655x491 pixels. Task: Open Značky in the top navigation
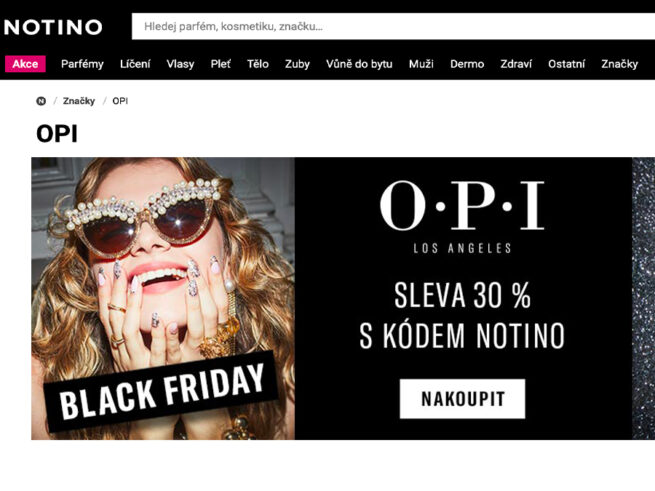(619, 64)
